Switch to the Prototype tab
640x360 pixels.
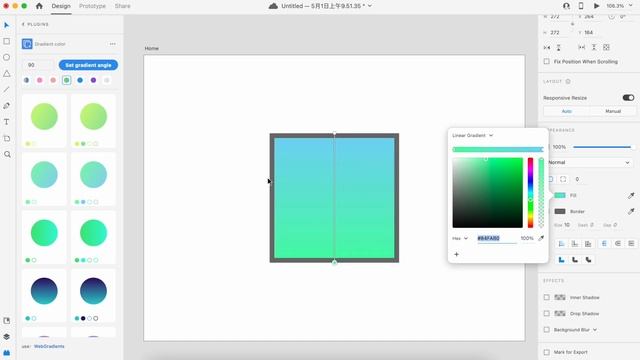(92, 6)
